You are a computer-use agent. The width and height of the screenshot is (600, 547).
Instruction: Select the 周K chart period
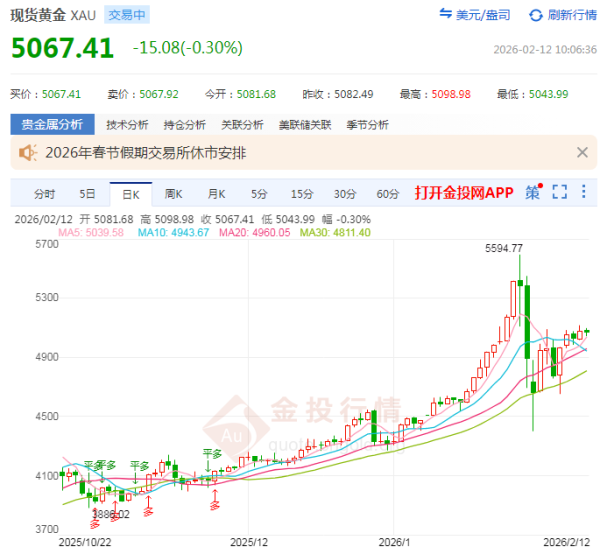173,194
